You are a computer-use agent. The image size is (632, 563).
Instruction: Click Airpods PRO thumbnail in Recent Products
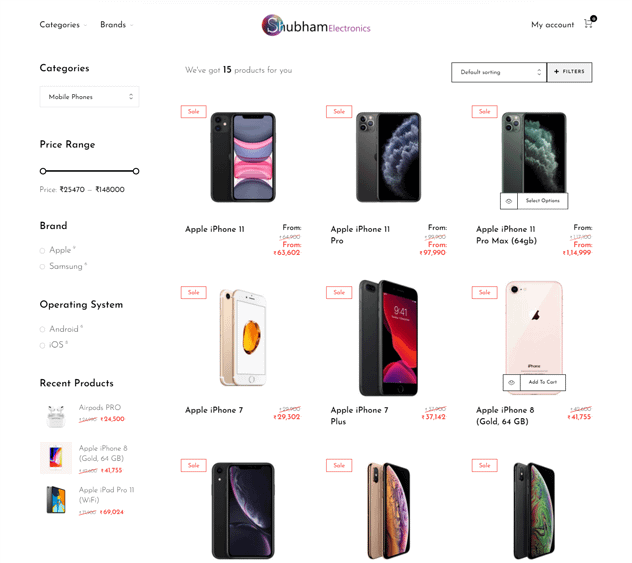(56, 416)
